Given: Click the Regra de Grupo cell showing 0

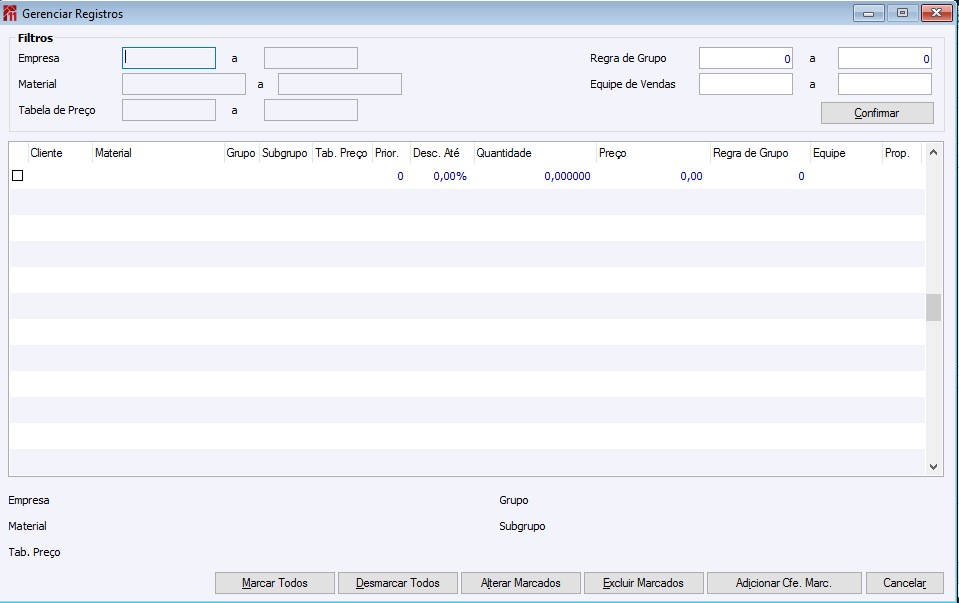Looking at the screenshot, I should click(x=760, y=176).
